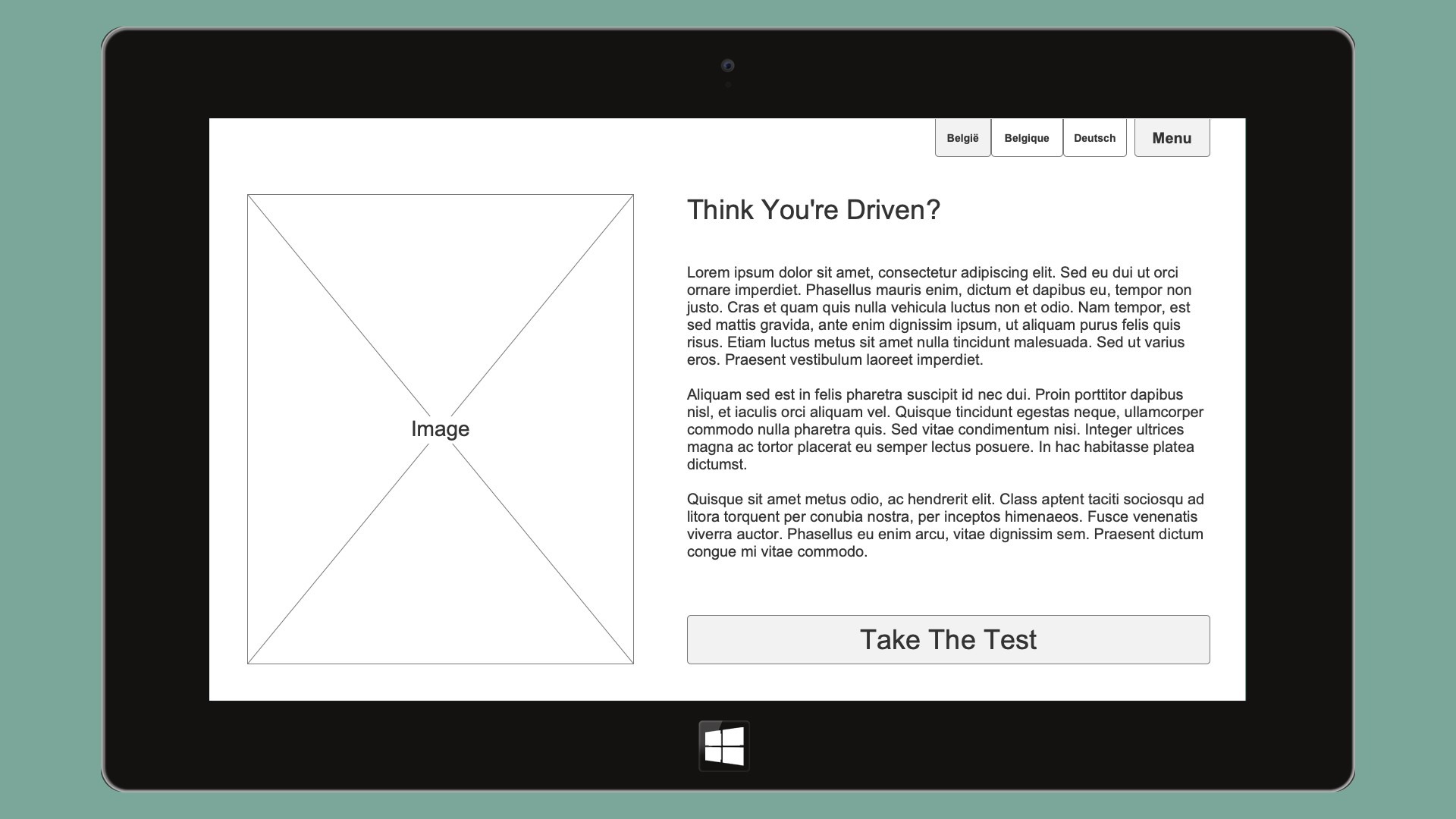Switch language to België
Viewport: 1456px width, 819px height.
[962, 138]
